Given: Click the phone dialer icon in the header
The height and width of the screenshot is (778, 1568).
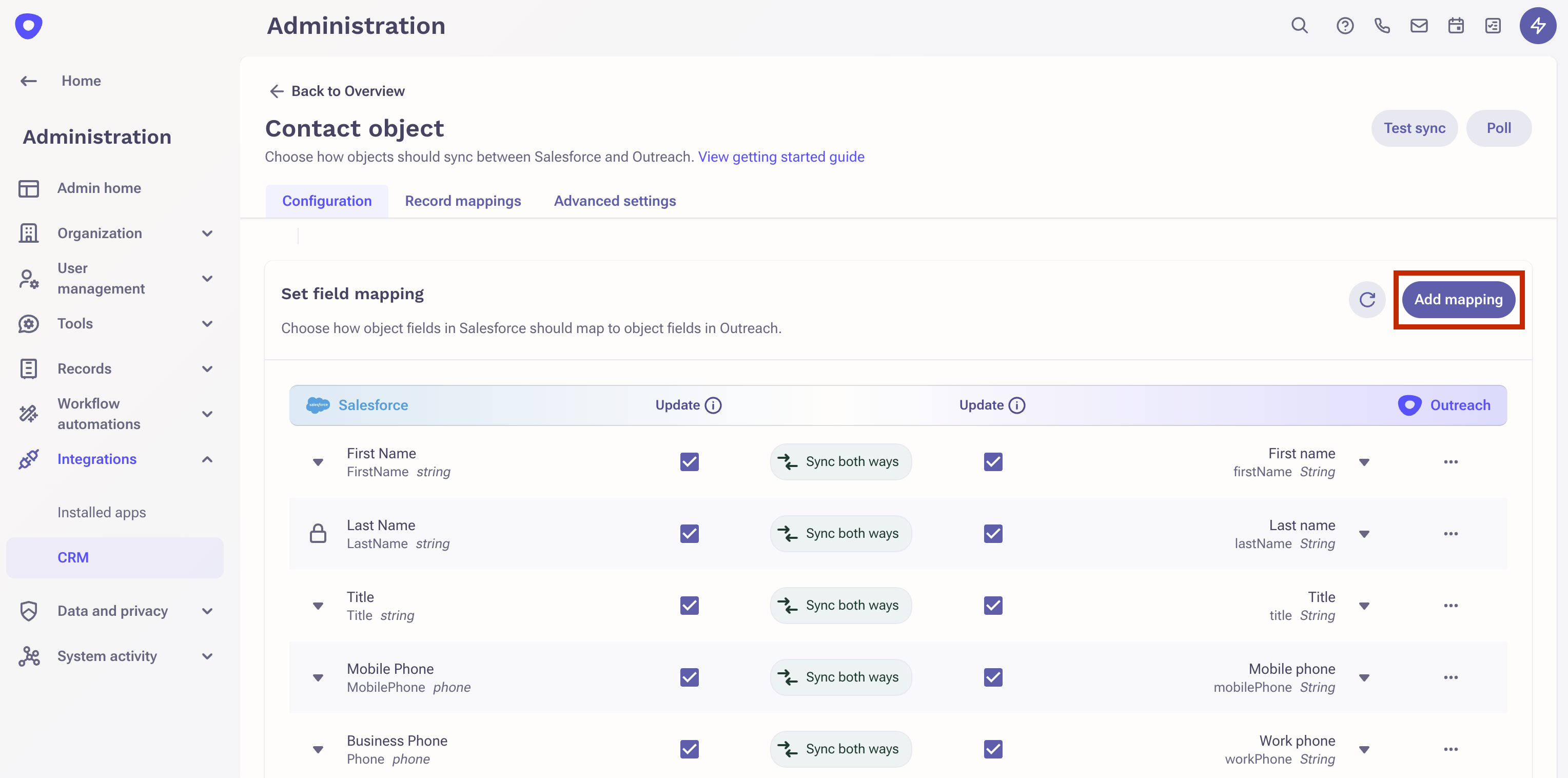Looking at the screenshot, I should pos(1382,26).
